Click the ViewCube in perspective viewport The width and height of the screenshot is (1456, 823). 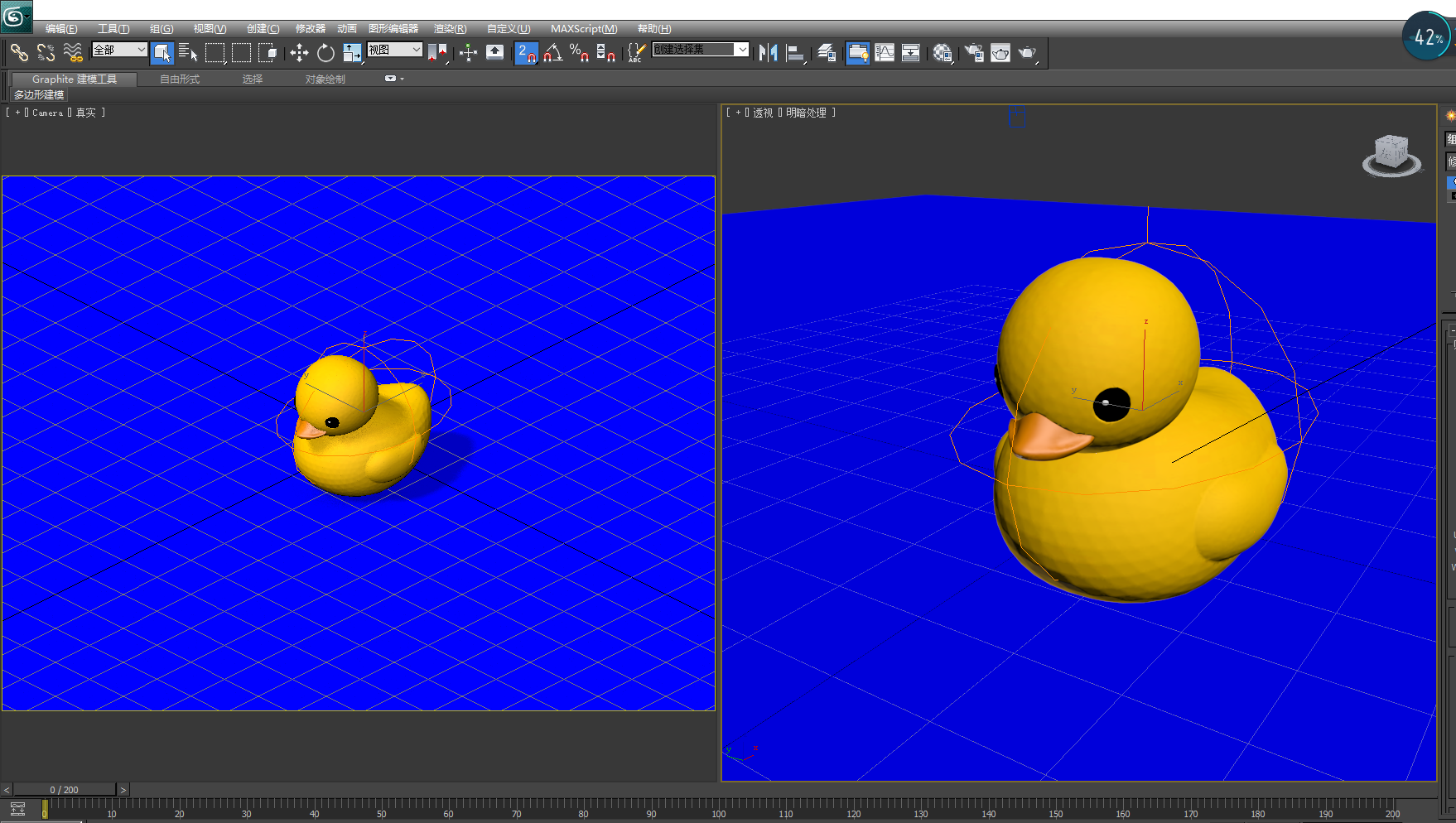pyautogui.click(x=1391, y=156)
